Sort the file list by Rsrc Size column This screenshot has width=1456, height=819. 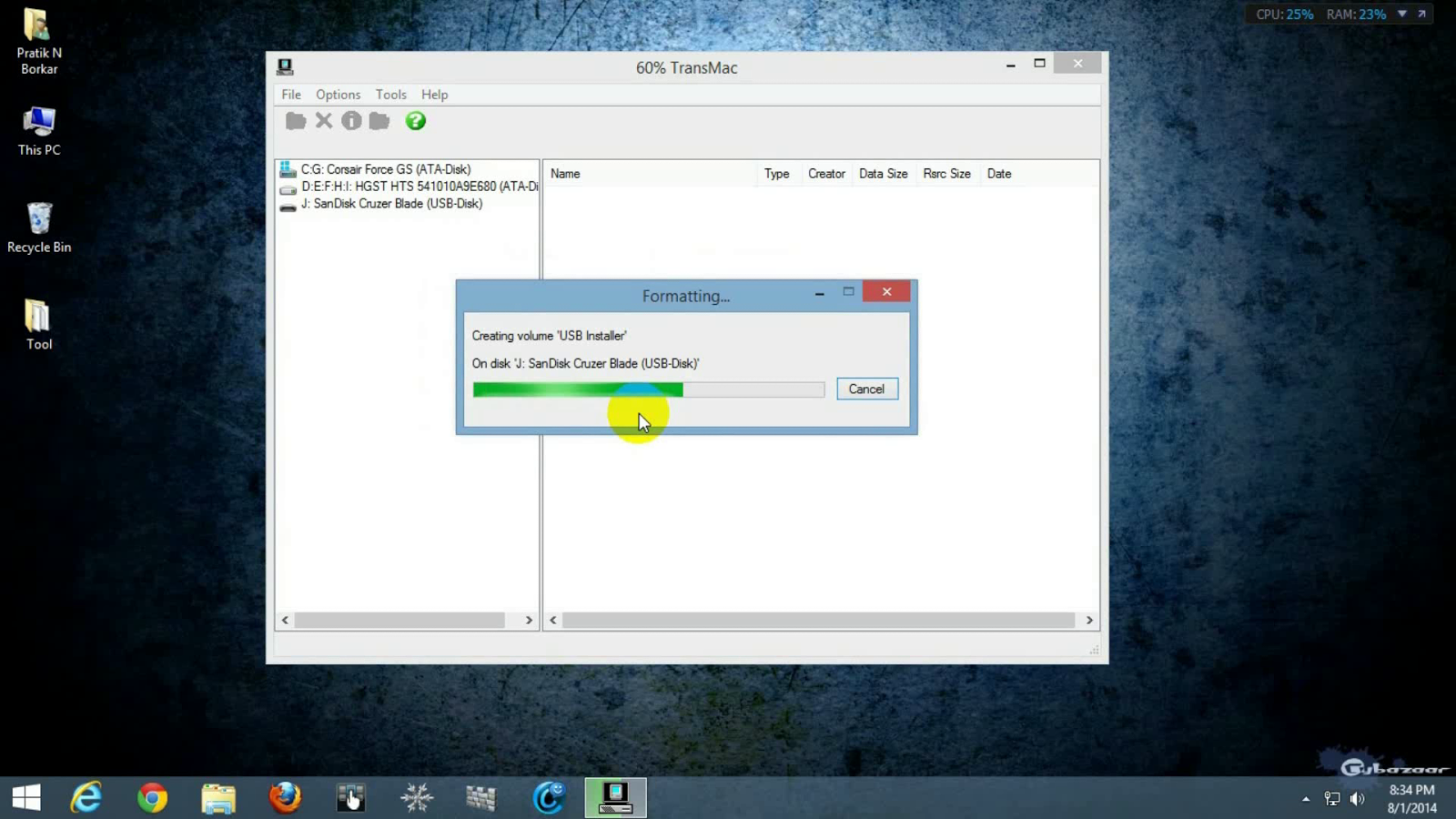tap(946, 174)
